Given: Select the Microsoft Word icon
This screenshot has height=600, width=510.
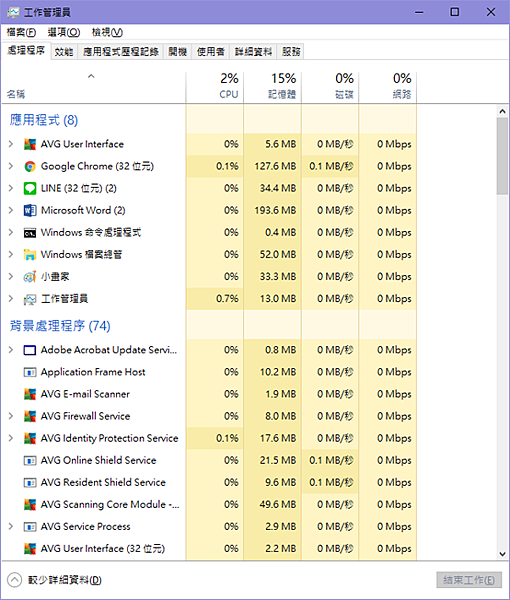Looking at the screenshot, I should click(30, 210).
